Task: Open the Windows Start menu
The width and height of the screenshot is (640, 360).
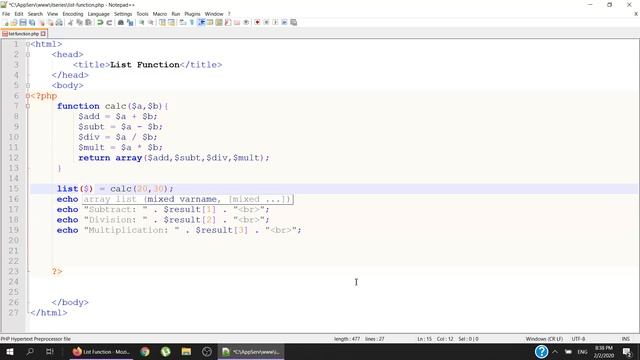Action: click(10, 351)
